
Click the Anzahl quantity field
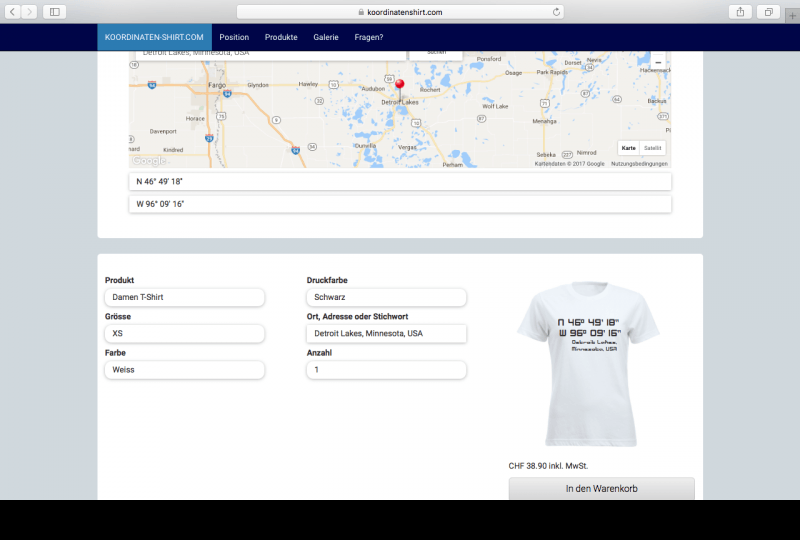pyautogui.click(x=386, y=369)
